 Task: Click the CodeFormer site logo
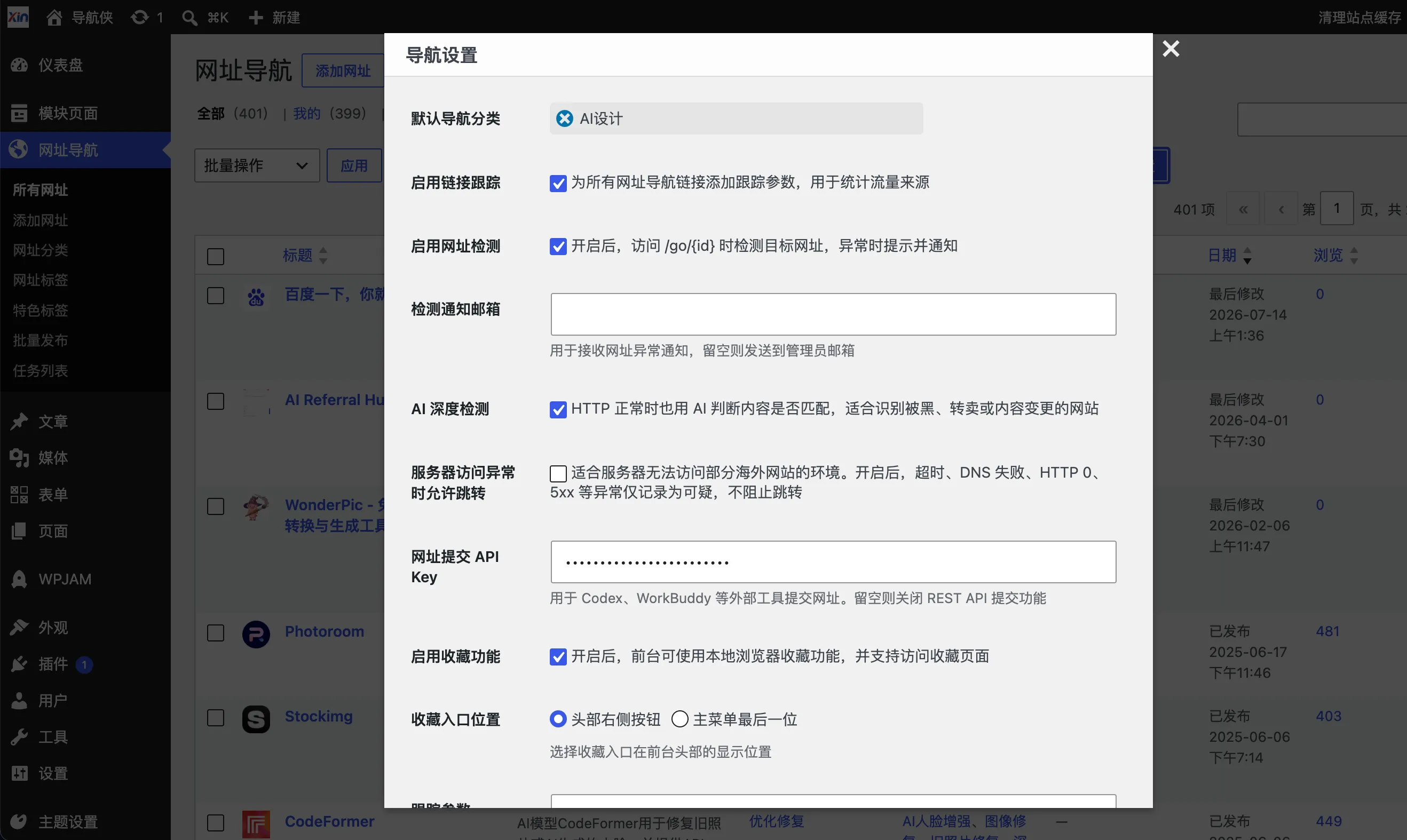coord(256,824)
